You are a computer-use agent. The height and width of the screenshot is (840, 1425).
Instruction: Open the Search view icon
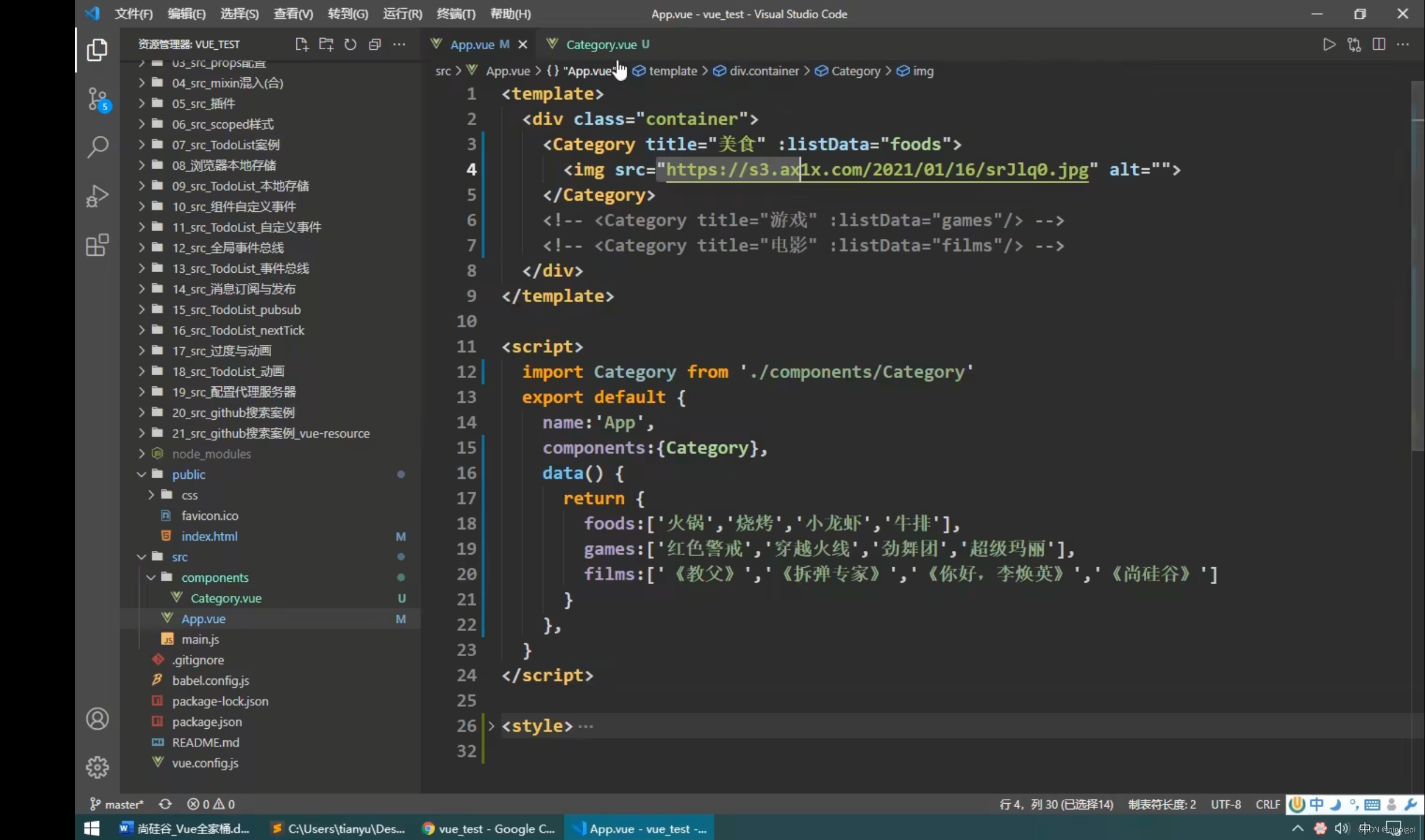point(97,147)
